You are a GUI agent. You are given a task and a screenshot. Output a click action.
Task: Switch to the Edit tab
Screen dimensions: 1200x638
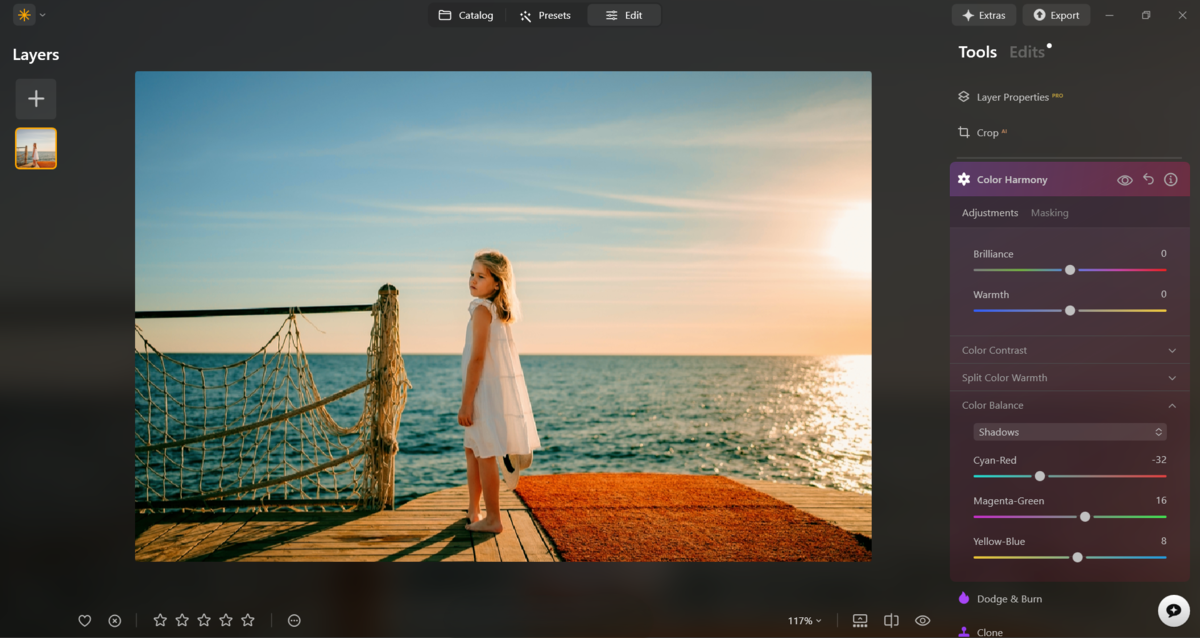pyautogui.click(x=624, y=15)
